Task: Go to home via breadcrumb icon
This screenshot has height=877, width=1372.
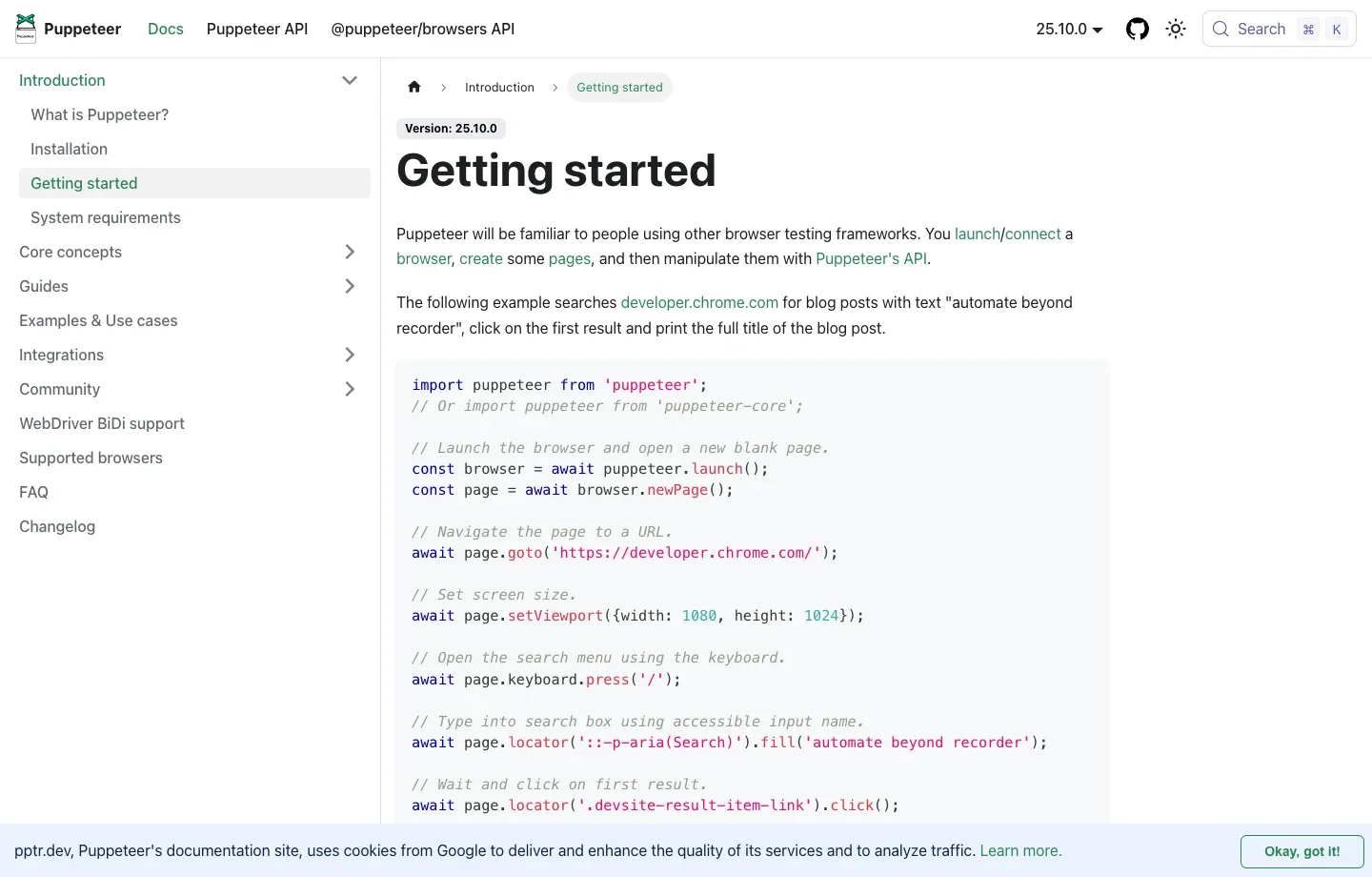Action: click(x=414, y=87)
